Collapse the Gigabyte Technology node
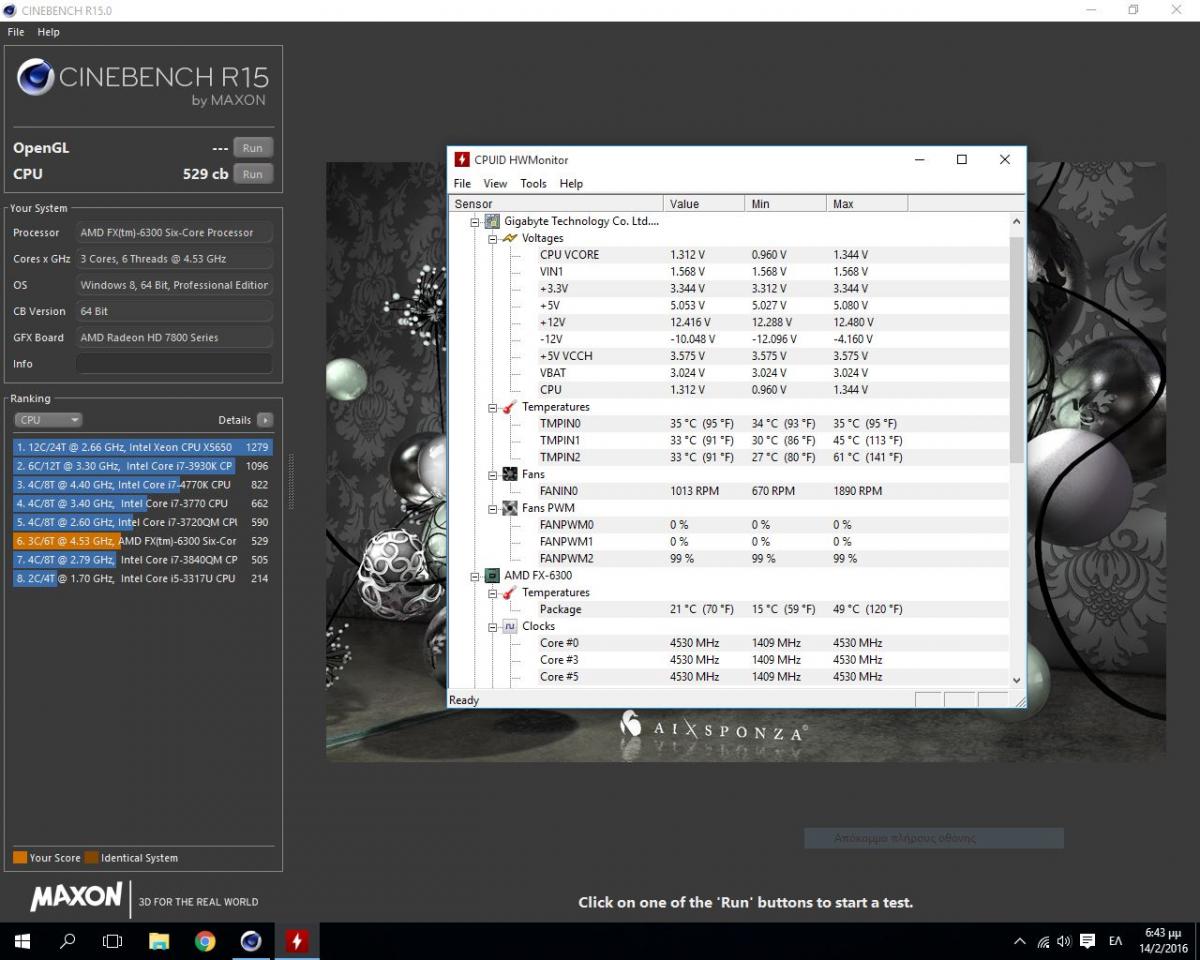Image resolution: width=1200 pixels, height=960 pixels. (x=475, y=221)
